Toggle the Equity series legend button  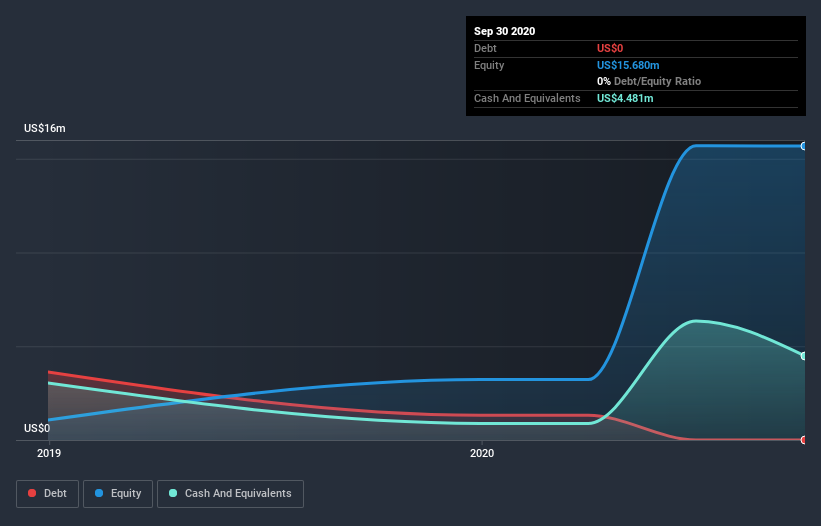point(118,494)
